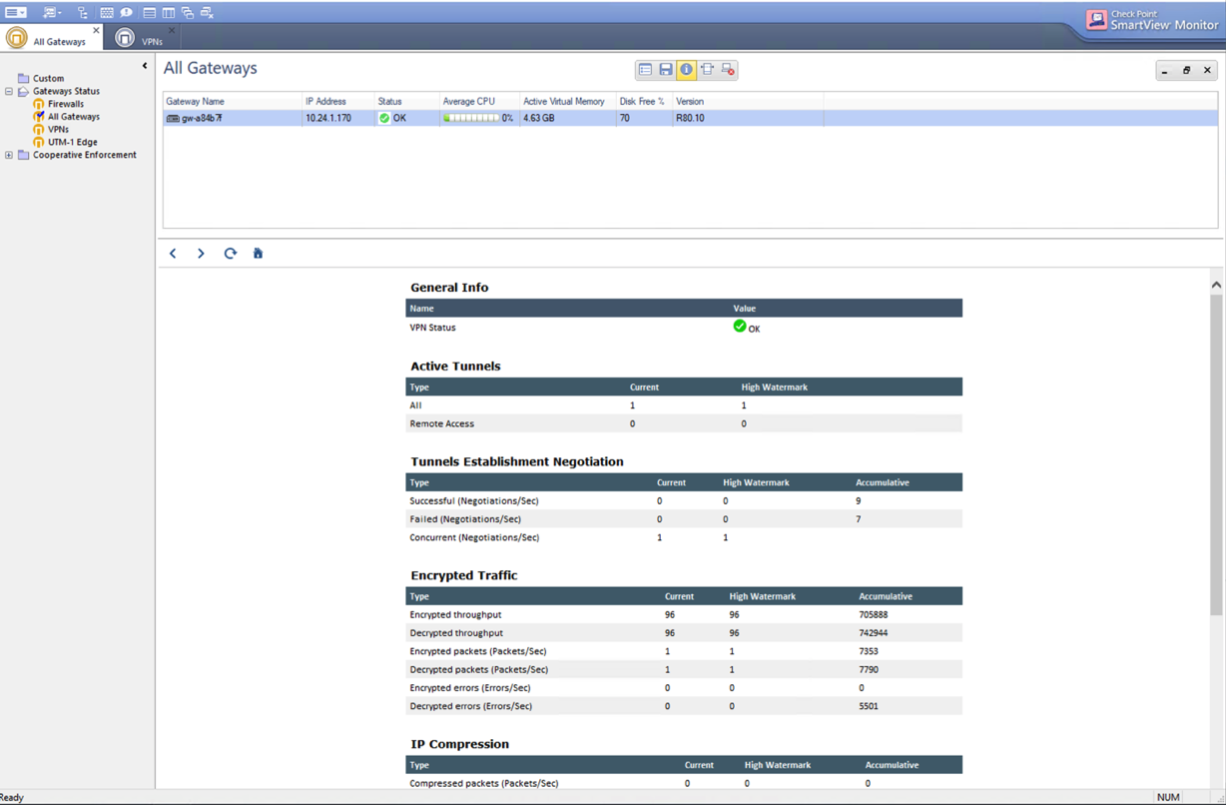Navigate back with the left arrow
This screenshot has height=806, width=1227.
tap(173, 254)
